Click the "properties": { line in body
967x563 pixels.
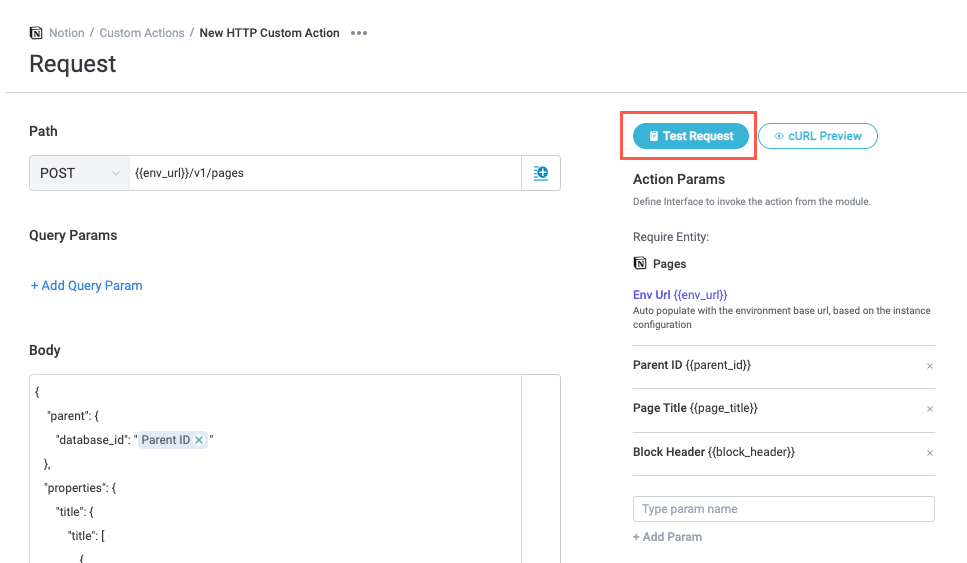pyautogui.click(x=80, y=488)
